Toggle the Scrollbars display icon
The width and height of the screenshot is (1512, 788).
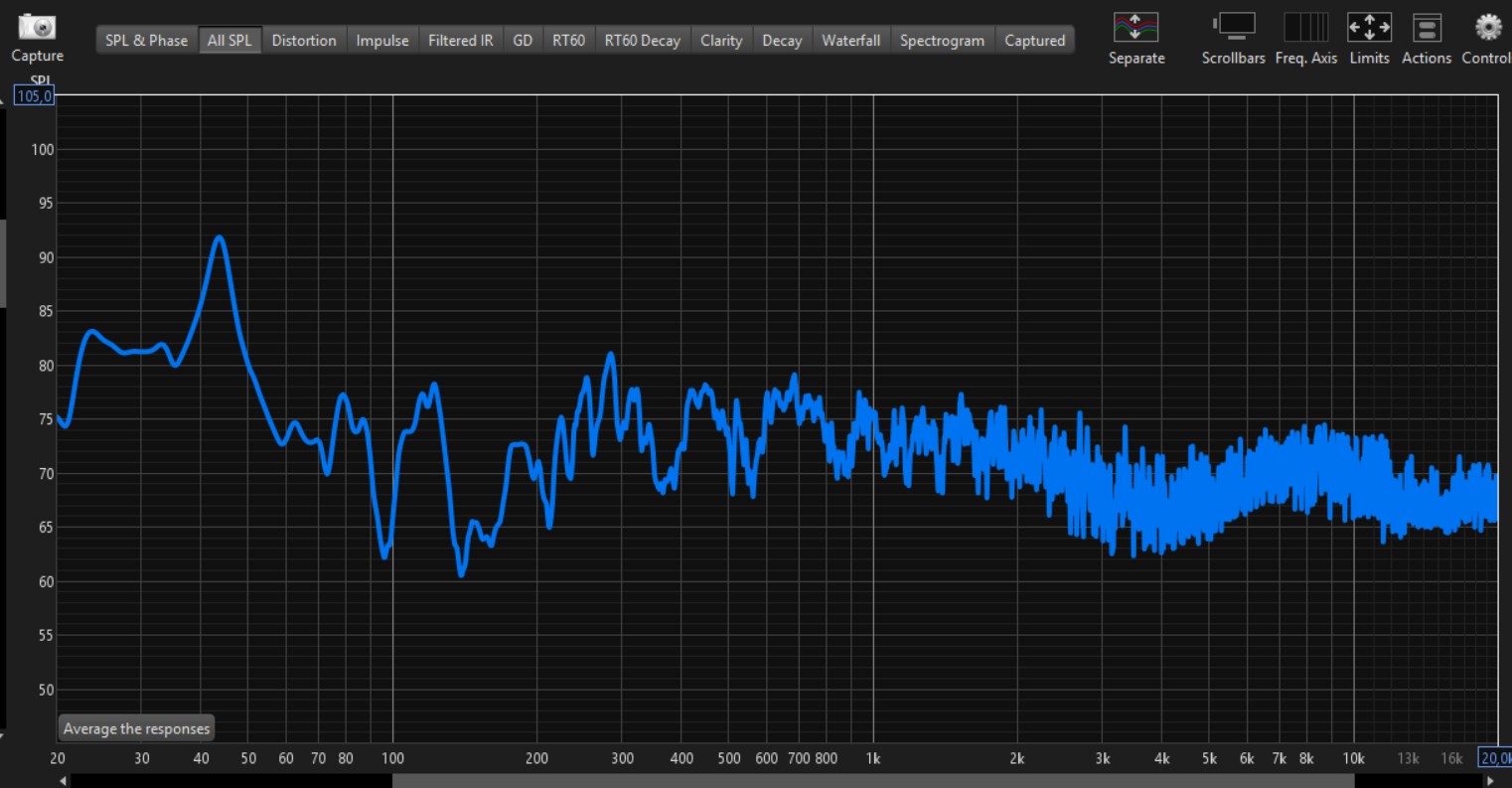(x=1233, y=27)
